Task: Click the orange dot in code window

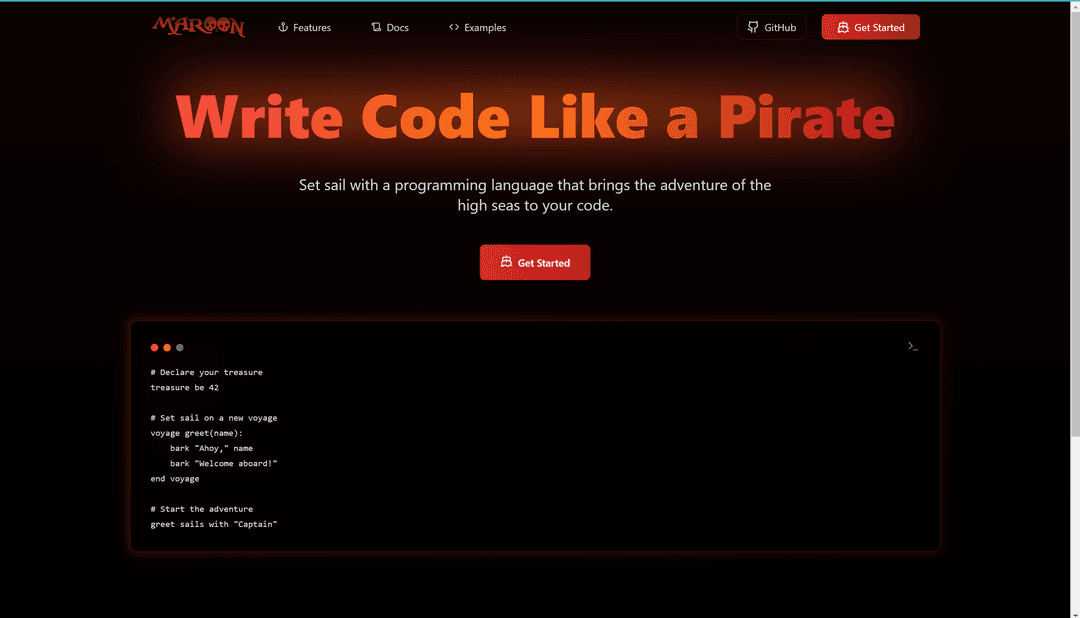Action: [167, 348]
